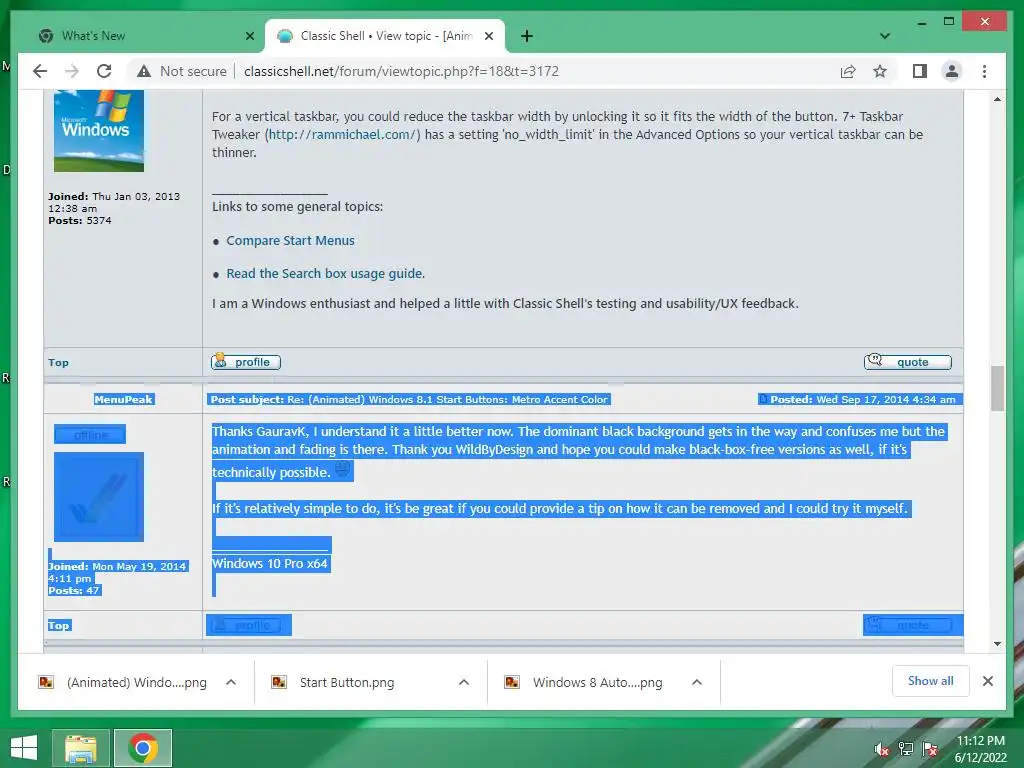
Task: Open a new browser tab
Action: tap(527, 36)
